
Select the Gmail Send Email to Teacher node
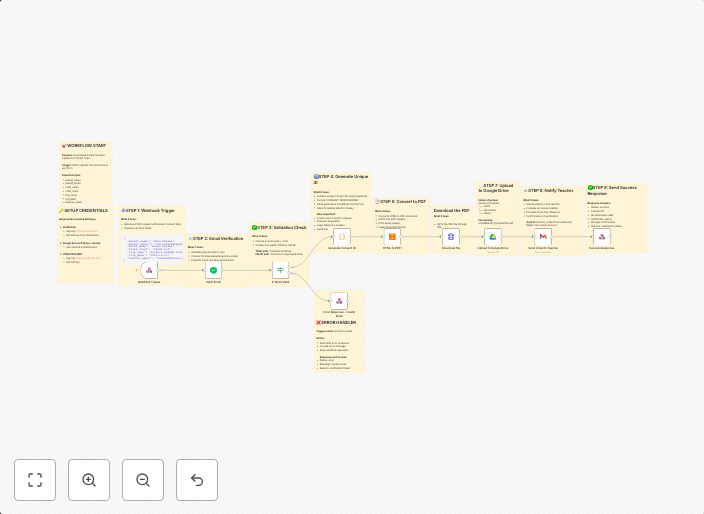coord(543,237)
